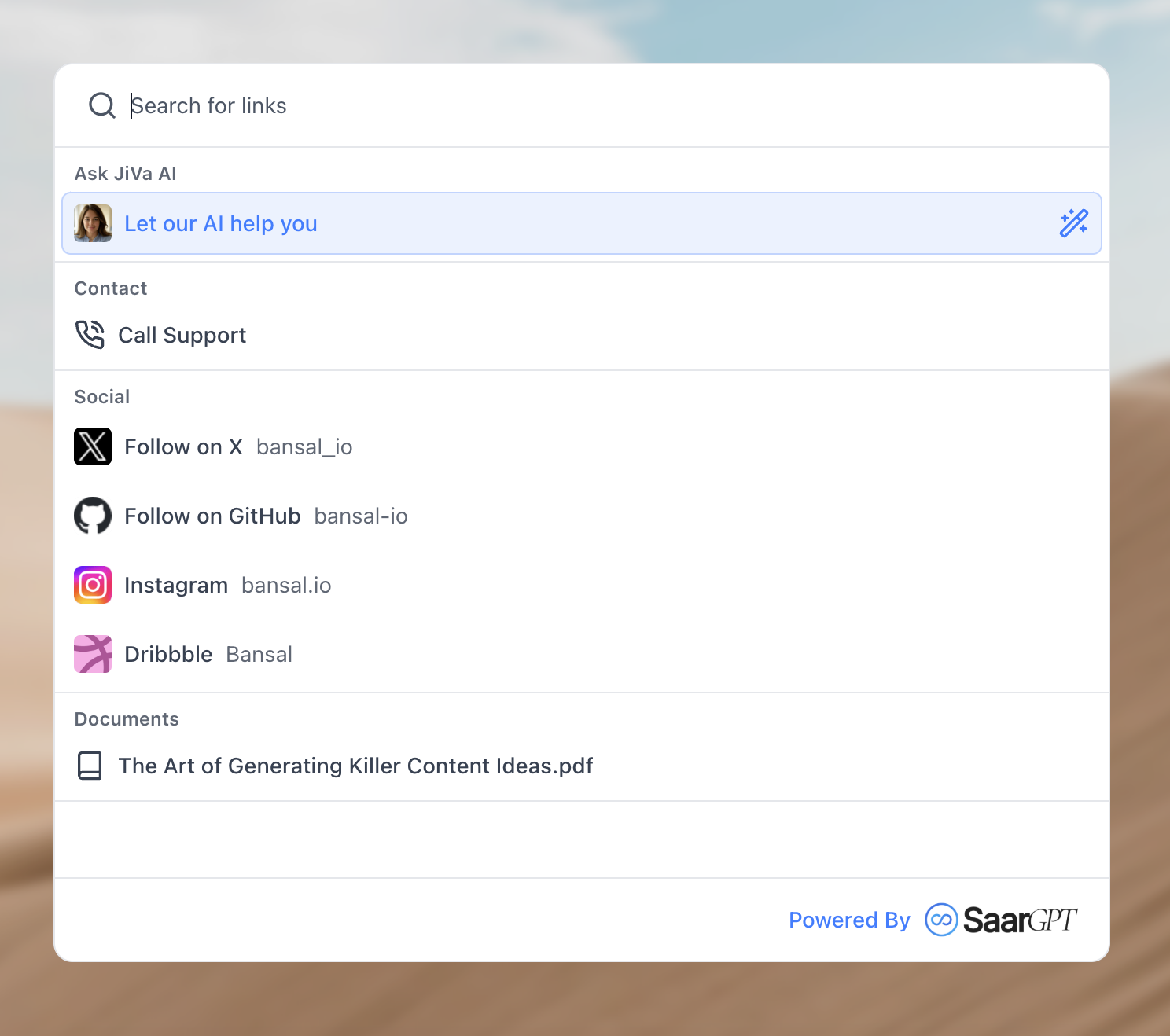Click the SaarGPT infinity logo icon
This screenshot has width=1170, height=1036.
click(940, 920)
